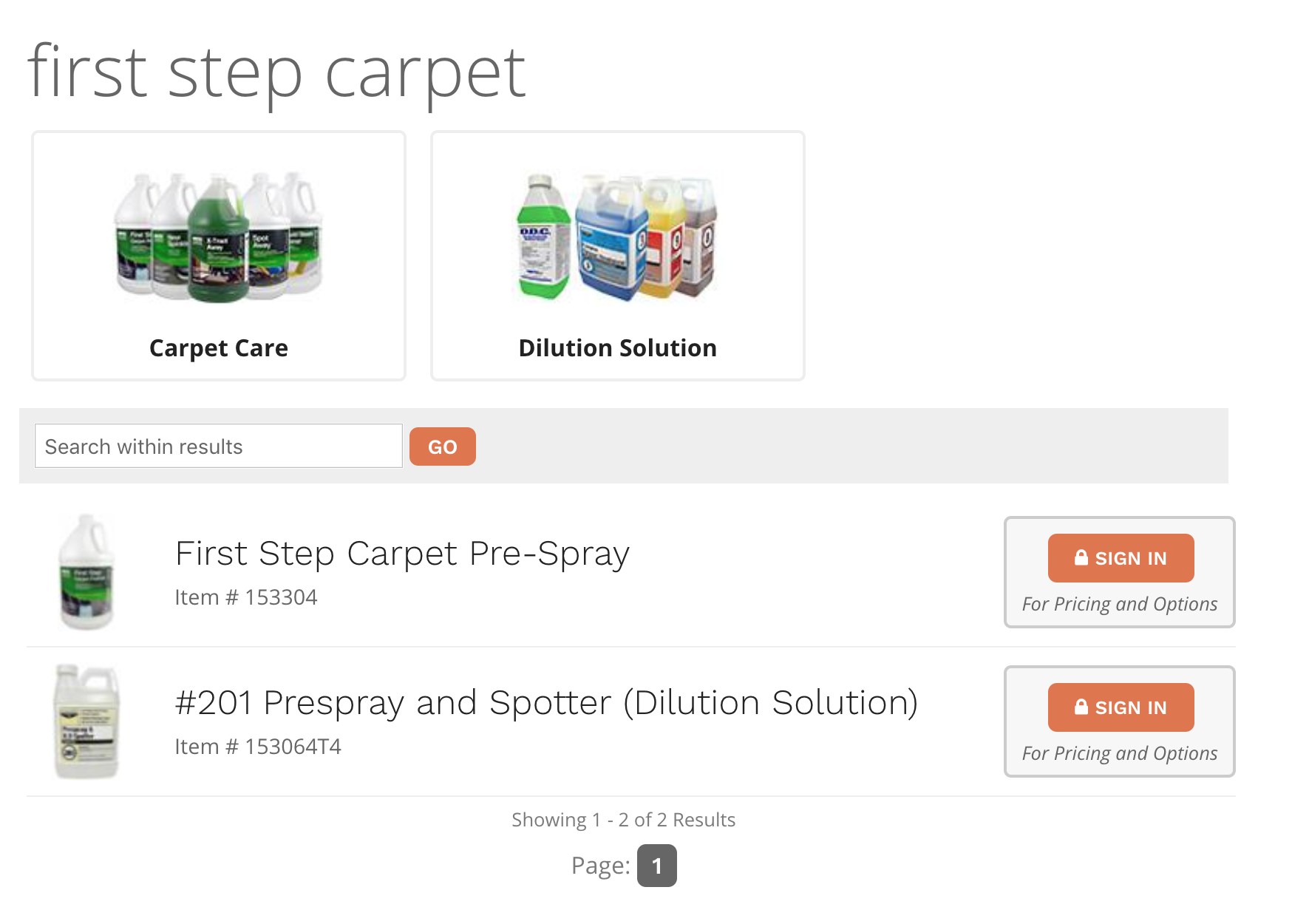Click the first step carpet heading
The height and width of the screenshot is (924, 1292).
coord(276,72)
